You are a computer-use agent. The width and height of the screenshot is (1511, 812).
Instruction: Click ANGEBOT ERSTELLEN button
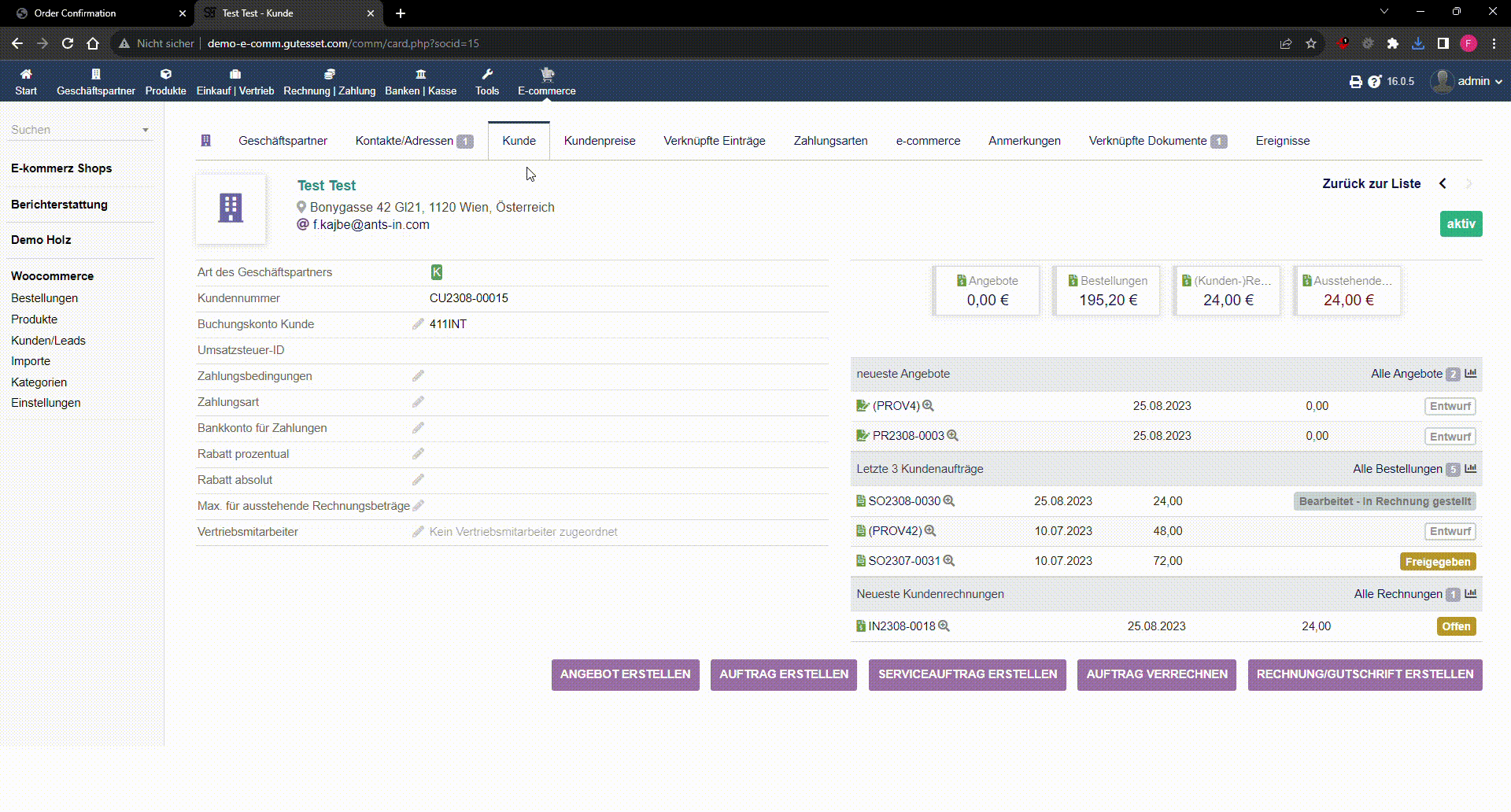coord(626,675)
